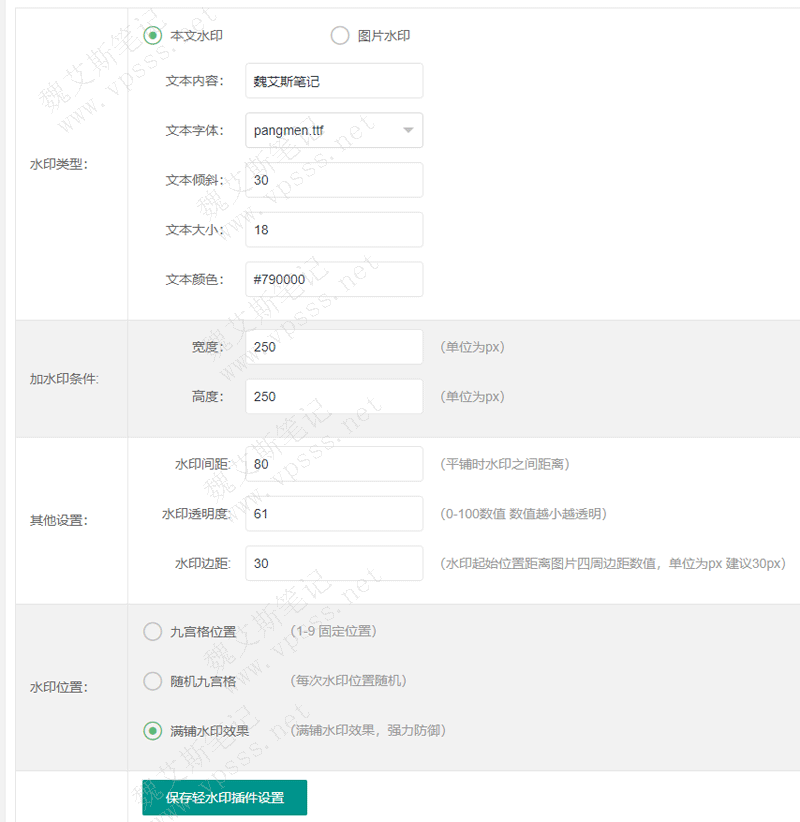Click the 文本颜色 field showing #790000
The image size is (800, 822).
pos(334,280)
